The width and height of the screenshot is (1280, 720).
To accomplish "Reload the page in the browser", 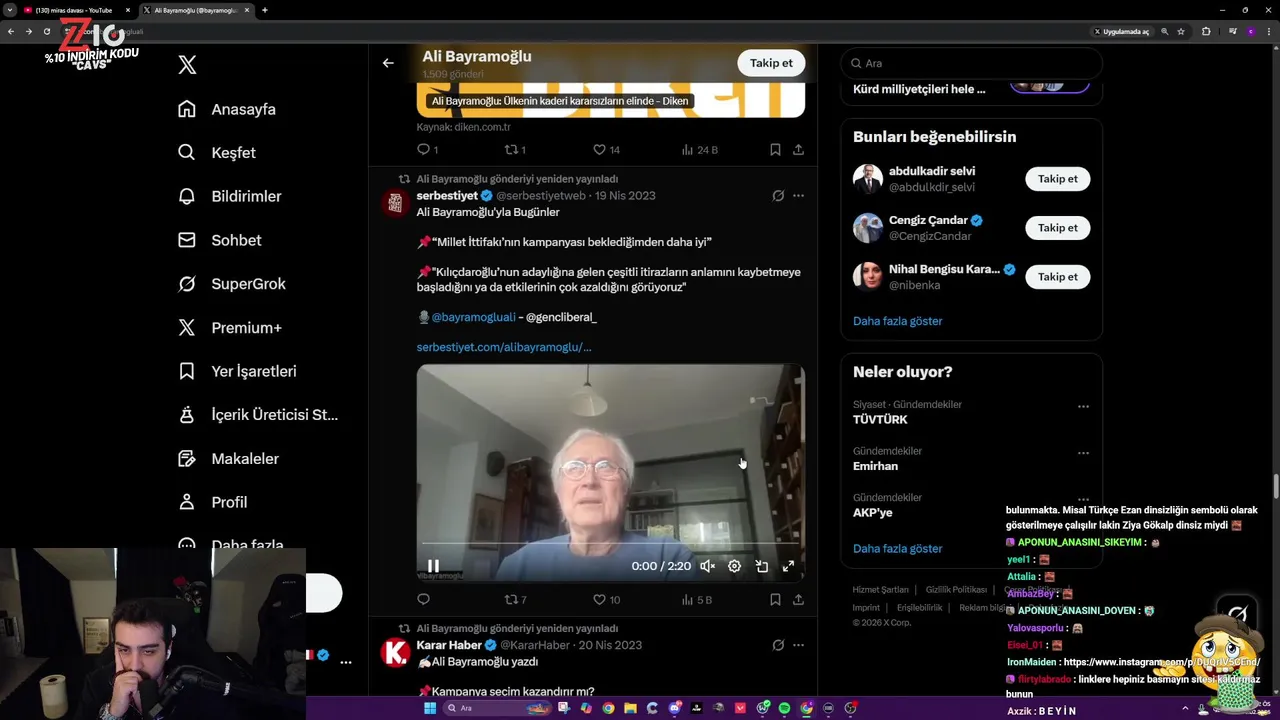I will point(46,31).
